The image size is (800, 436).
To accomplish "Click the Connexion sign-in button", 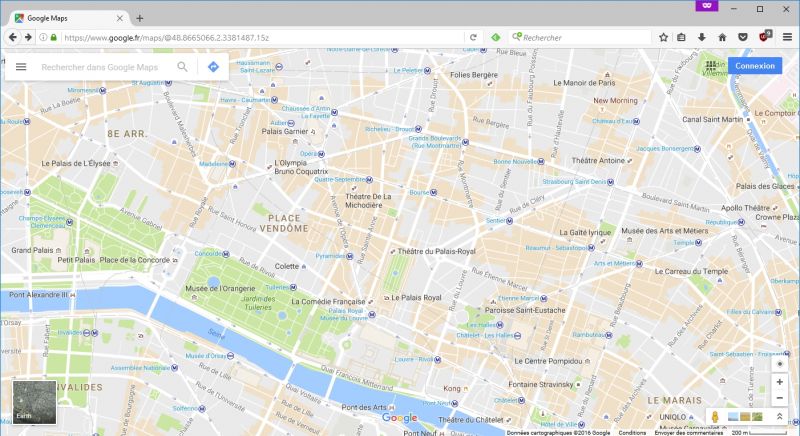I will 755,66.
